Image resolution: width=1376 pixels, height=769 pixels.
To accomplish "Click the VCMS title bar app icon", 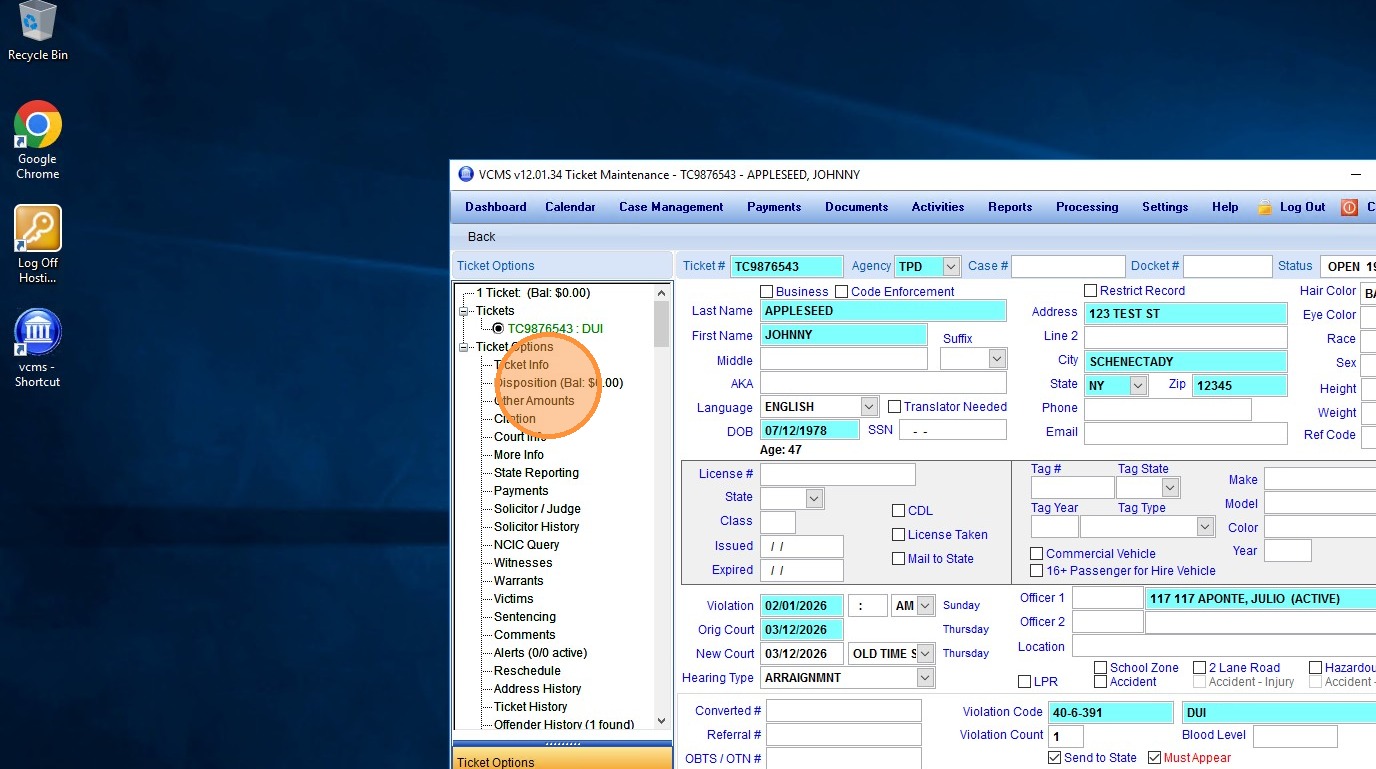I will point(466,174).
